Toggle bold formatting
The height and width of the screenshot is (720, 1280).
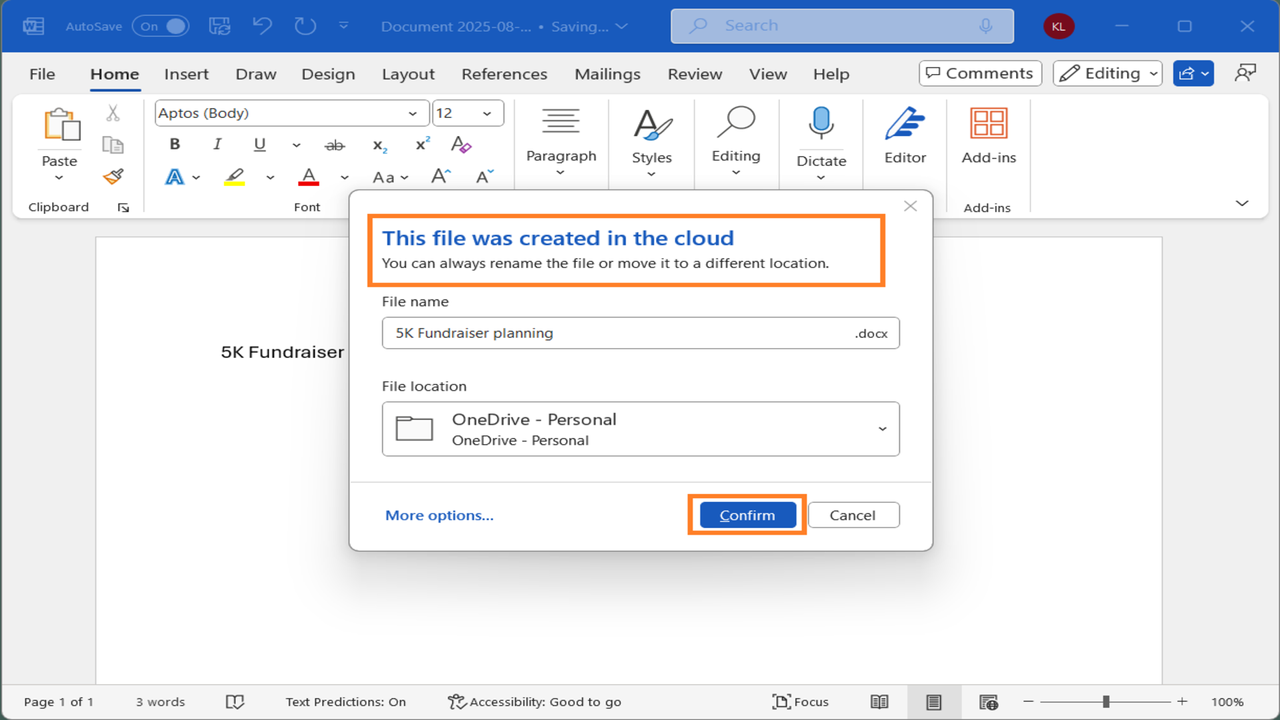[x=174, y=144]
